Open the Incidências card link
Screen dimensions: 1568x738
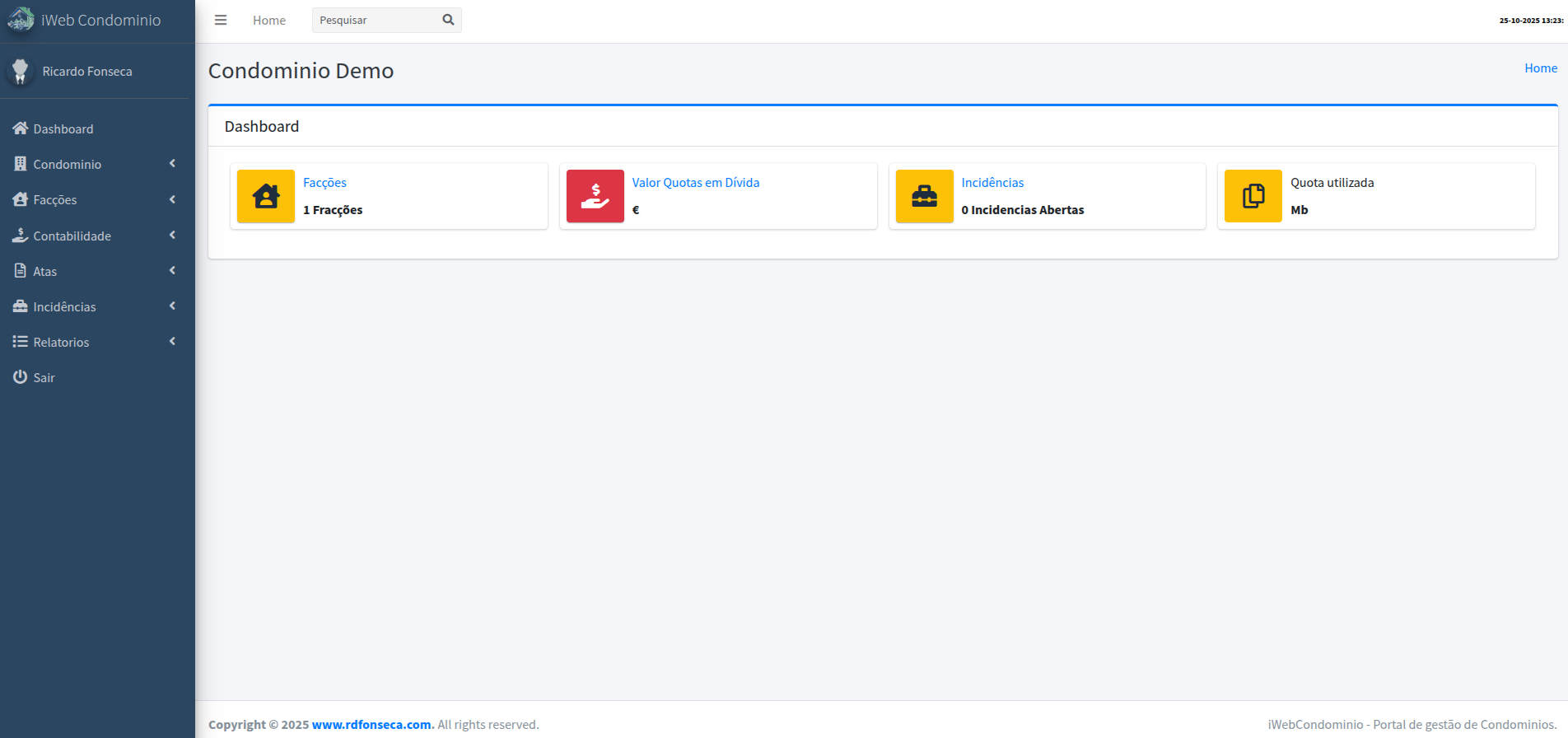pyautogui.click(x=992, y=183)
